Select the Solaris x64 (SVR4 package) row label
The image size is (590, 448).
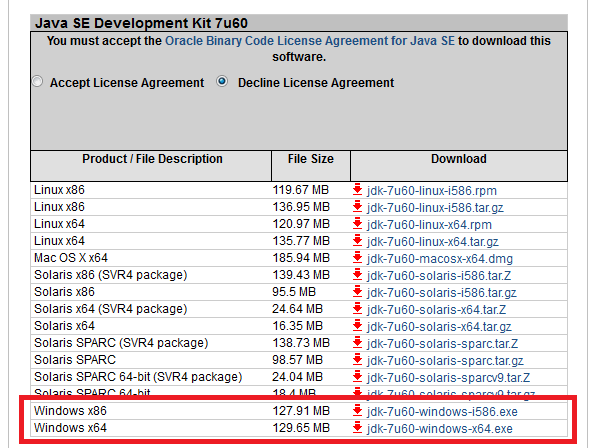(111, 309)
